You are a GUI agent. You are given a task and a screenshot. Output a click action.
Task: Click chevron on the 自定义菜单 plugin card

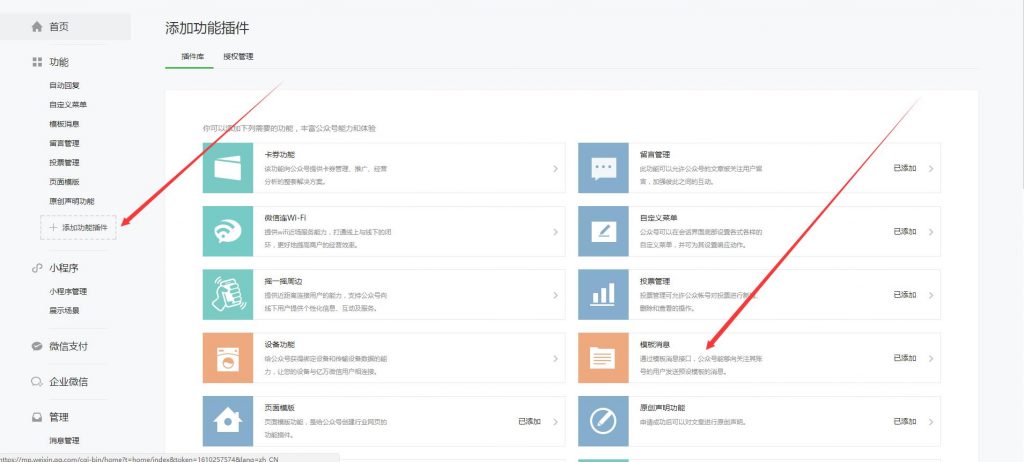pos(931,232)
